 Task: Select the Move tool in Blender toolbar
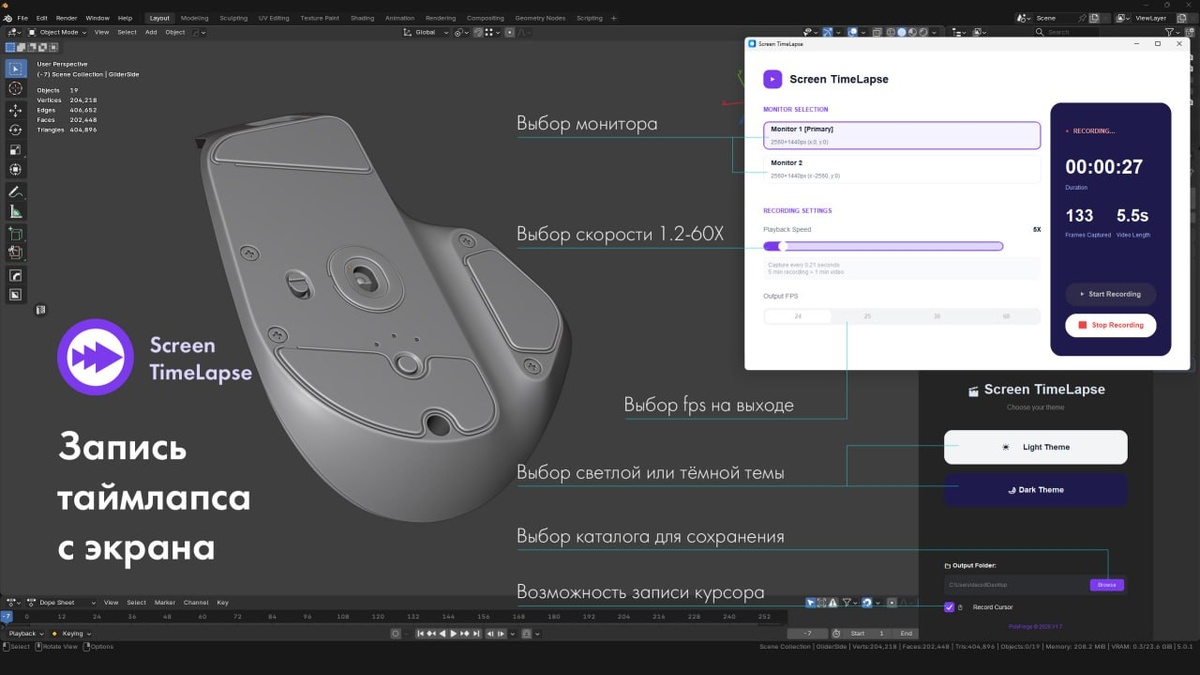point(15,110)
